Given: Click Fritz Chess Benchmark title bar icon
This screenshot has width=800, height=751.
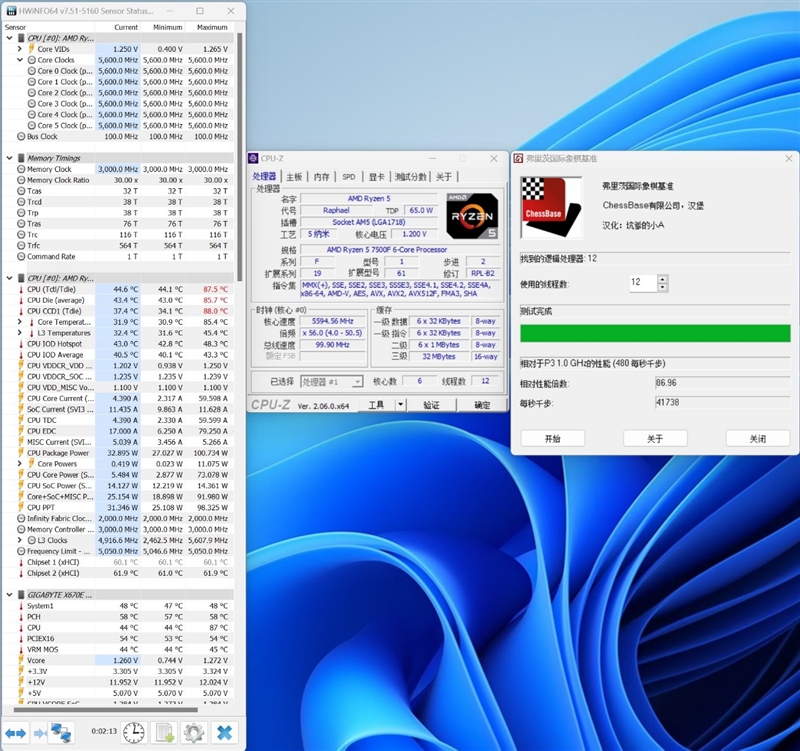Looking at the screenshot, I should click(518, 159).
